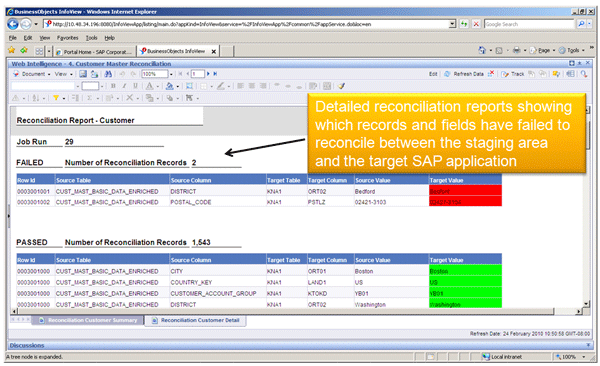Click the browser address URL field
The height and width of the screenshot is (366, 600).
pos(246,24)
